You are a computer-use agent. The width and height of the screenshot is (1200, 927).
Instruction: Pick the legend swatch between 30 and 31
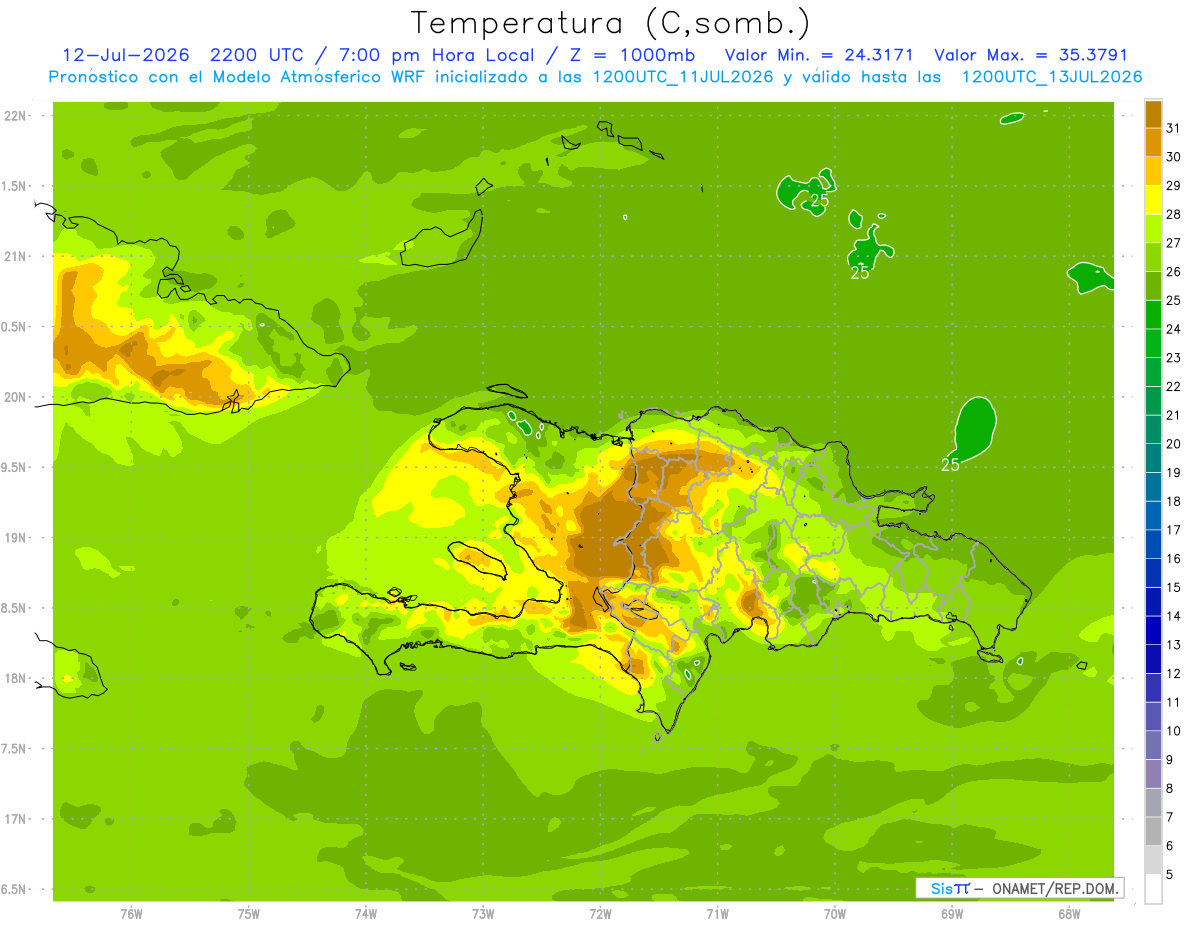tap(1153, 142)
